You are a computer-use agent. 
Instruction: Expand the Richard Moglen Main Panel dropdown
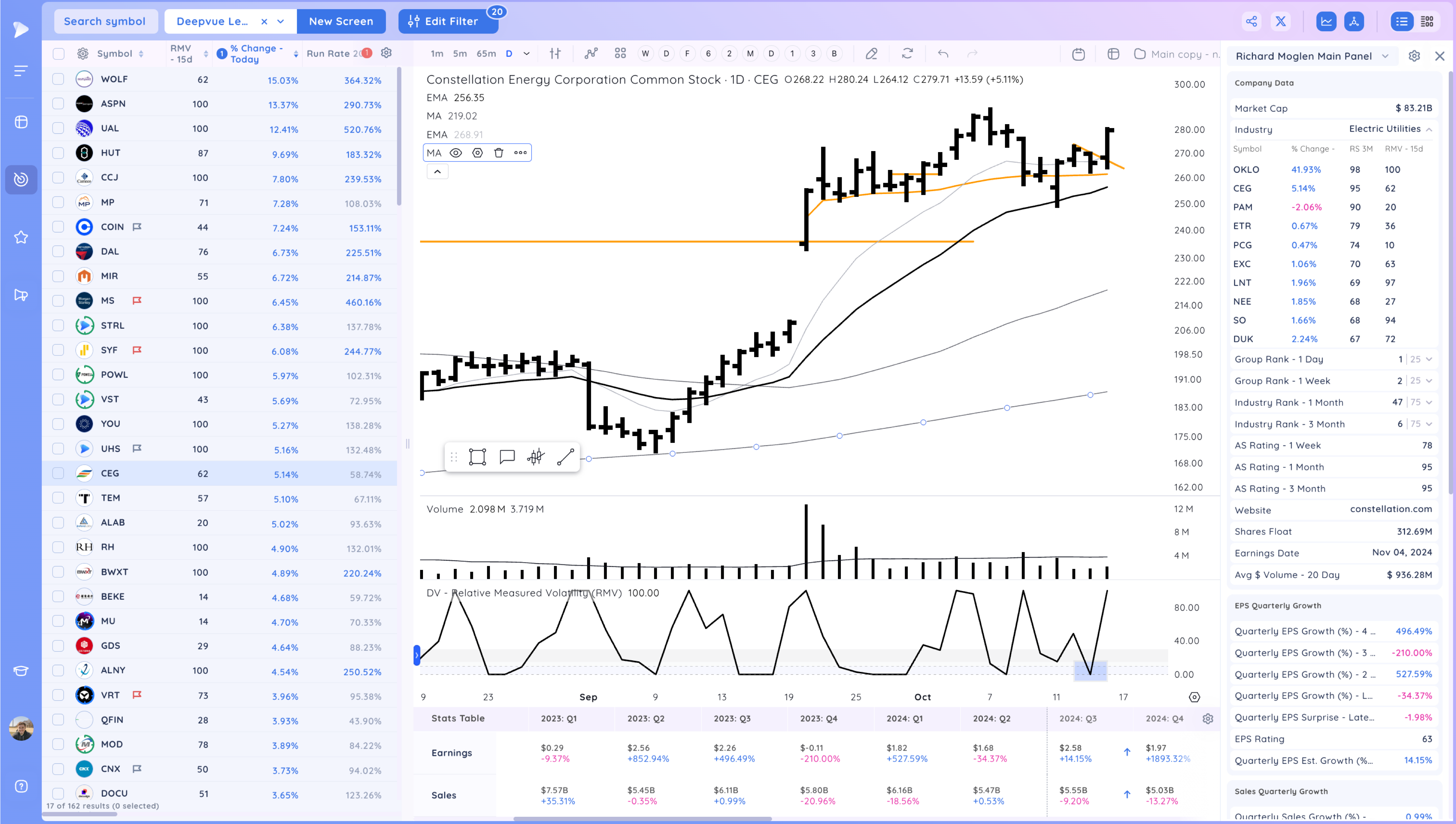pos(1385,56)
